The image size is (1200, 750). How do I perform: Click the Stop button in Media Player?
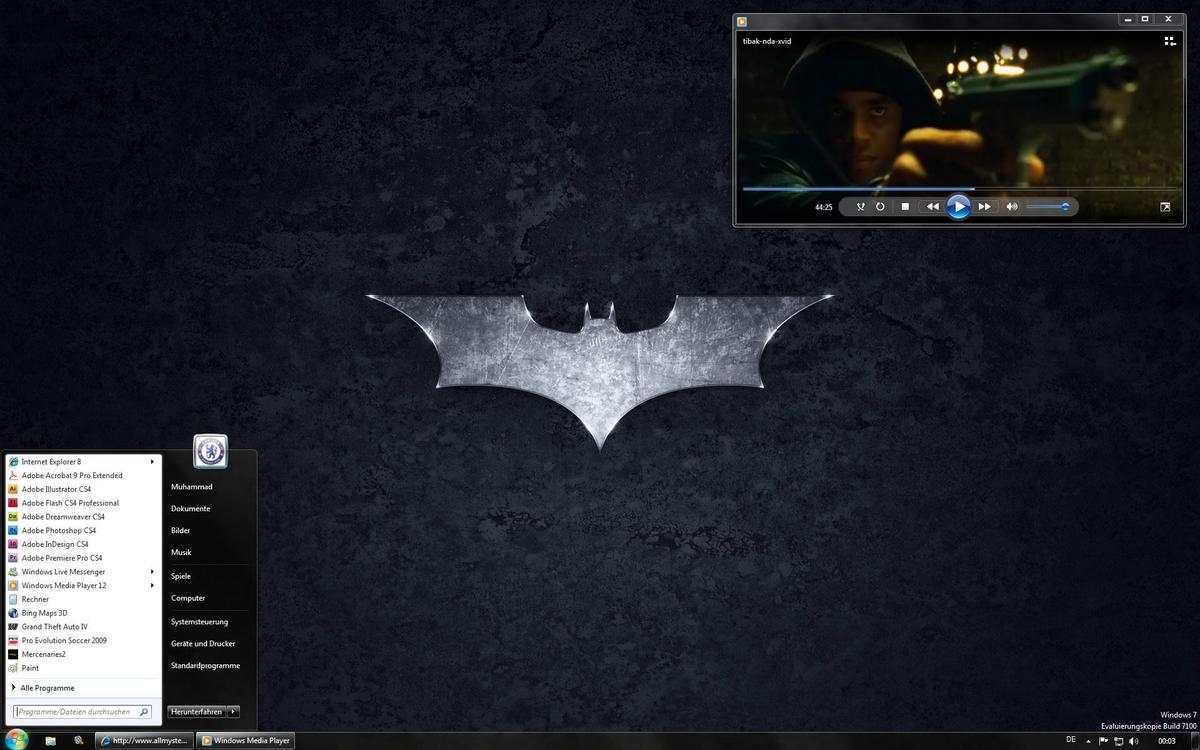click(x=905, y=207)
